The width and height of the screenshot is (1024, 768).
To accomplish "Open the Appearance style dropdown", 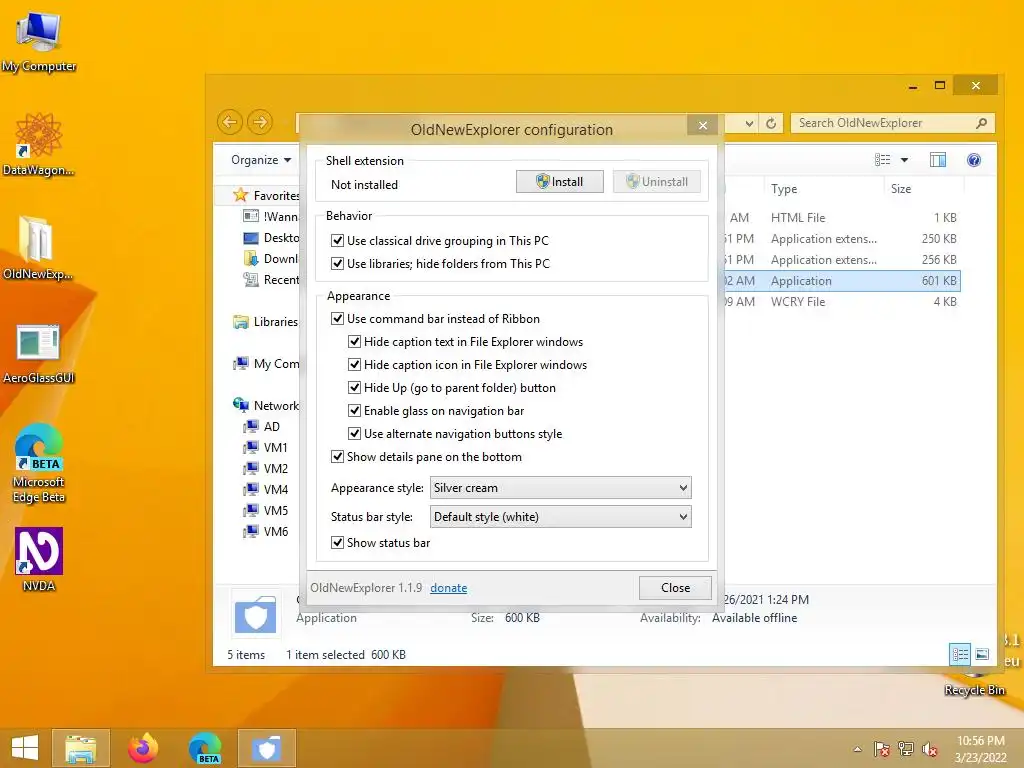I will pos(560,487).
